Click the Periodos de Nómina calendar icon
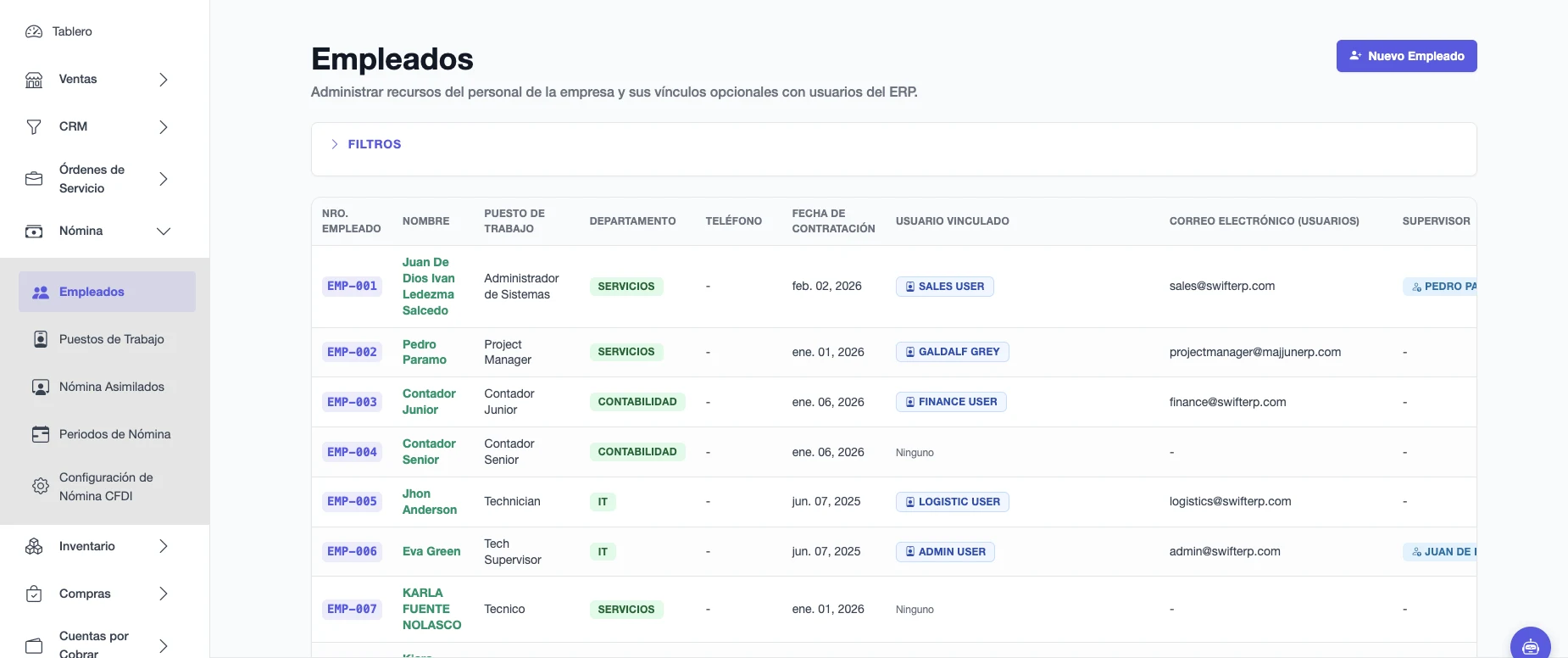1568x658 pixels. click(41, 434)
